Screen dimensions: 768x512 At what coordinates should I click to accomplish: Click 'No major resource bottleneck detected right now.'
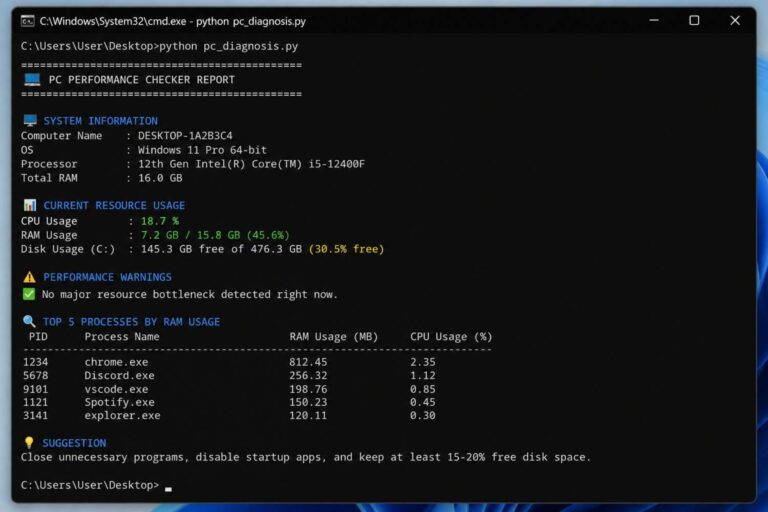[190, 294]
